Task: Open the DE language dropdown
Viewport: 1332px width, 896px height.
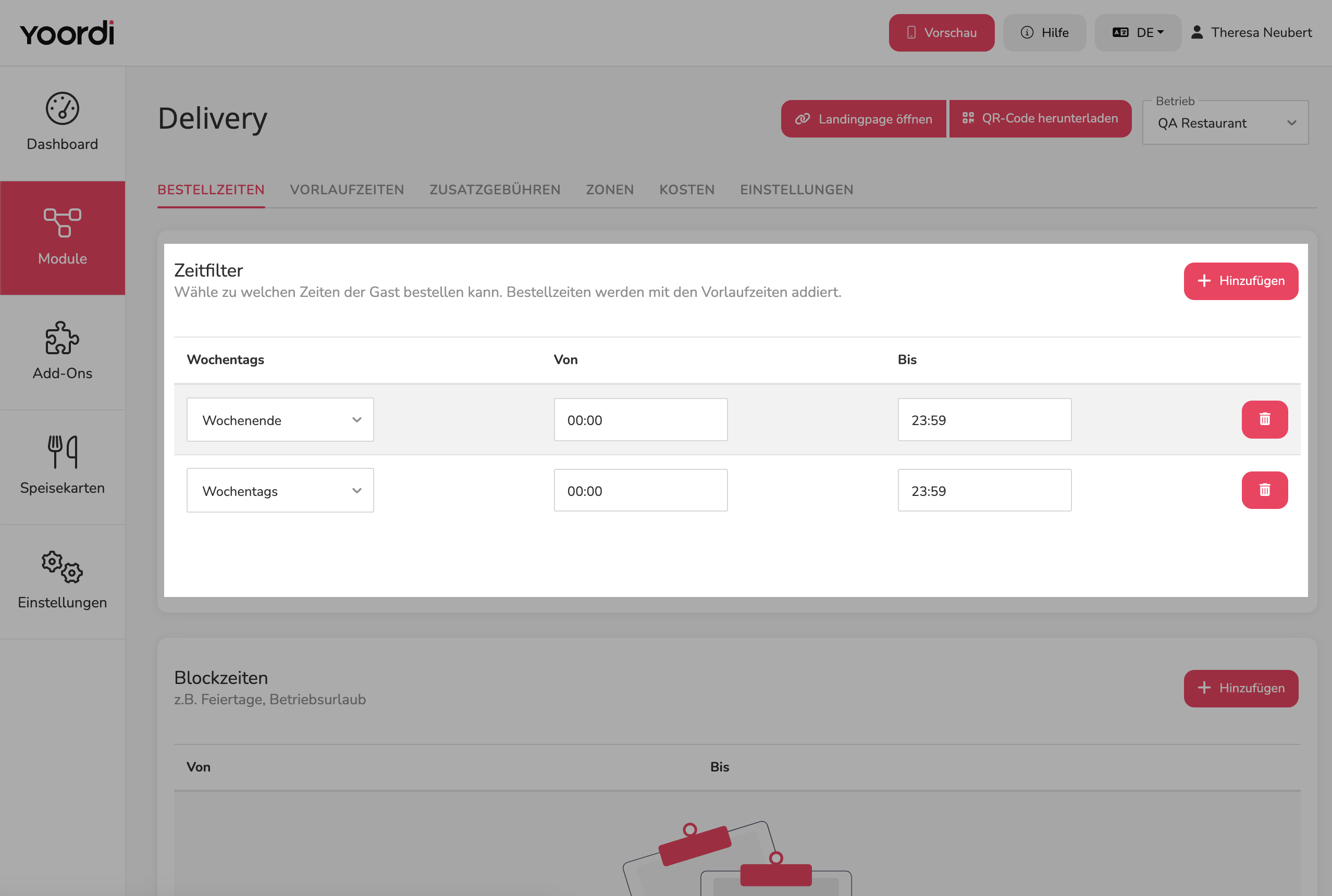Action: 1138,33
